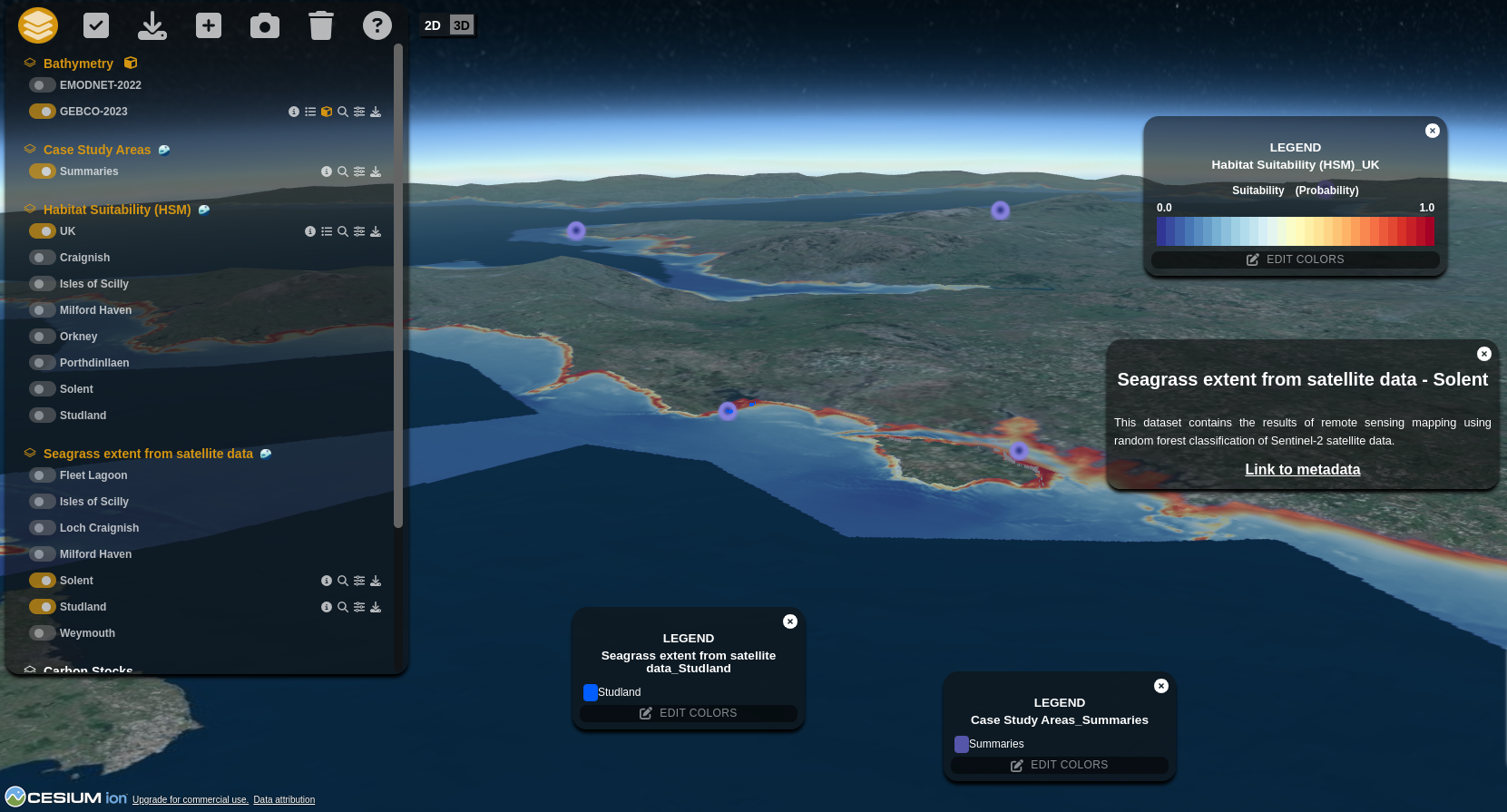Viewport: 1507px width, 812px height.
Task: Enable the EMODNET-2022 layer
Action: coord(42,85)
